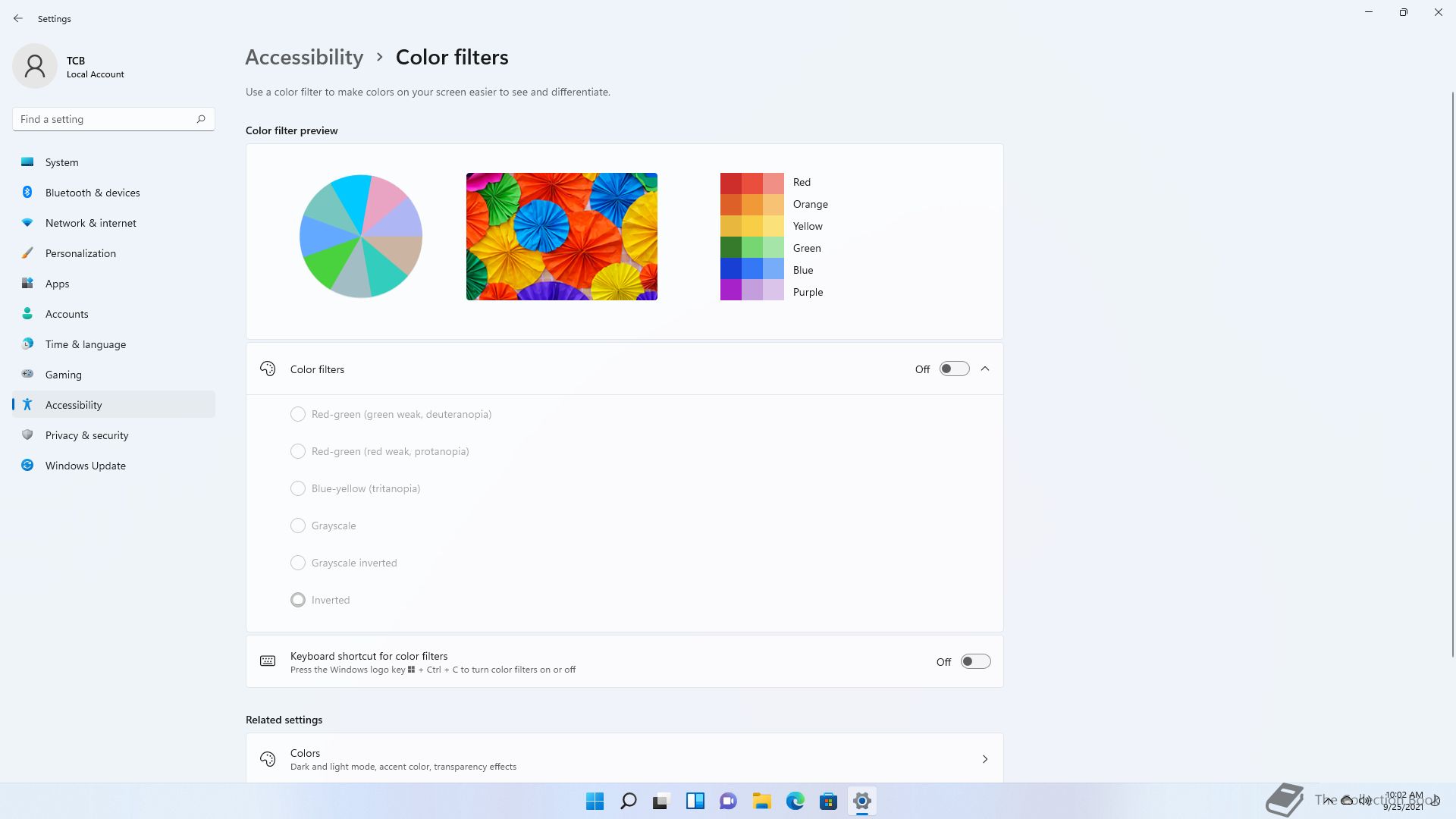Launch File Explorer from taskbar
The width and height of the screenshot is (1456, 819).
[x=762, y=801]
